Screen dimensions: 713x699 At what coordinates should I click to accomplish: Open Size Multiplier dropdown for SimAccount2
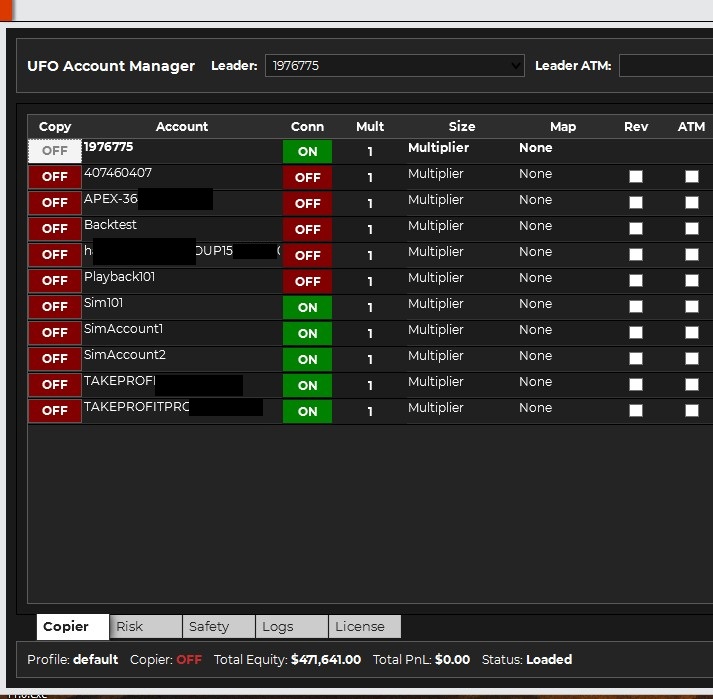[436, 355]
